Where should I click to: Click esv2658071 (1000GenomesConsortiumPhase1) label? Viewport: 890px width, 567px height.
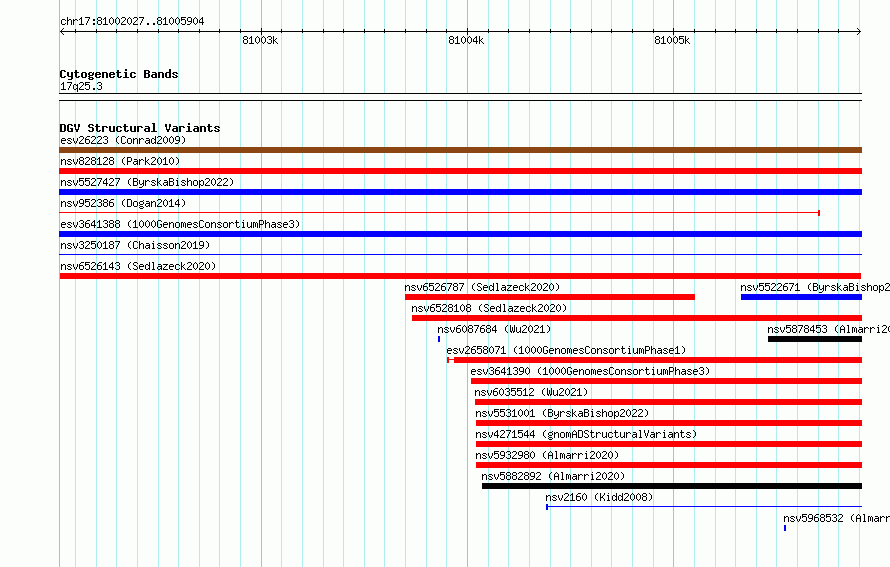pyautogui.click(x=566, y=350)
